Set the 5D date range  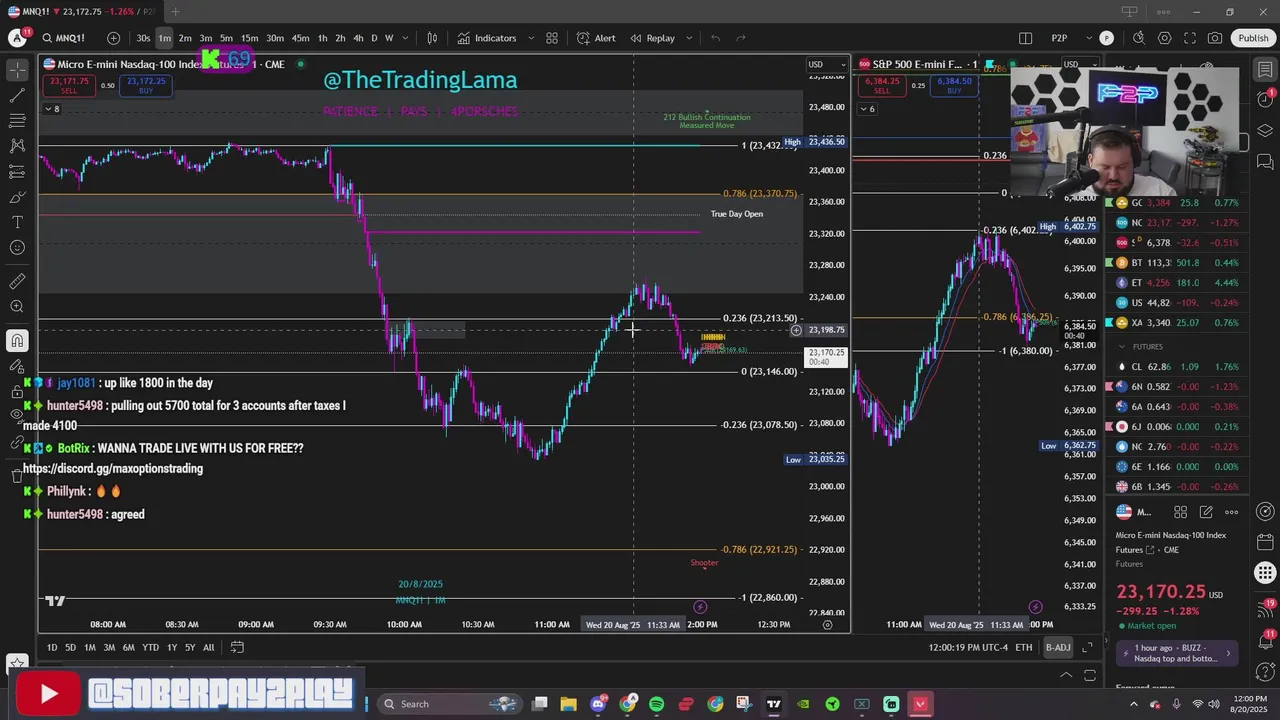click(x=70, y=647)
